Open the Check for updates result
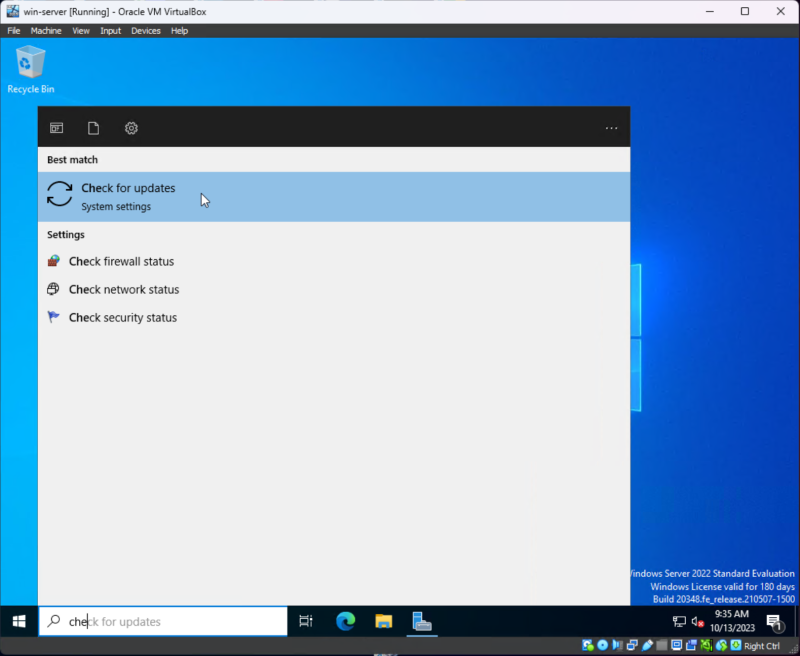Viewport: 800px width, 656px height. pyautogui.click(x=128, y=196)
